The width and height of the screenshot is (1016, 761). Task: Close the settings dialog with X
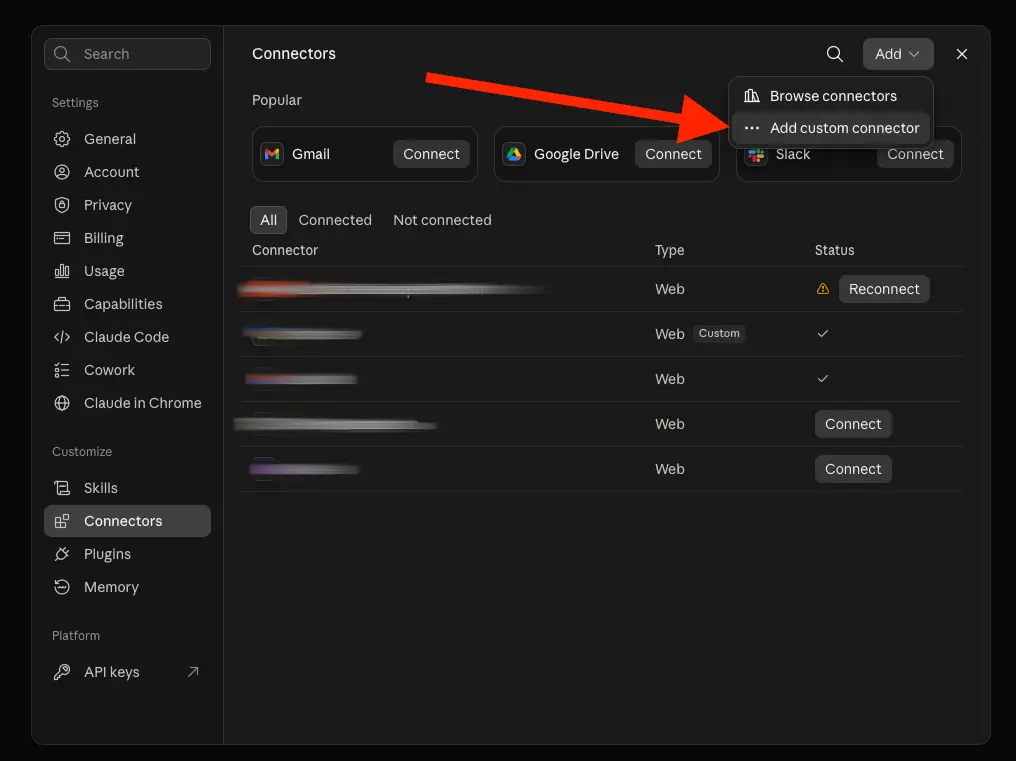(962, 54)
